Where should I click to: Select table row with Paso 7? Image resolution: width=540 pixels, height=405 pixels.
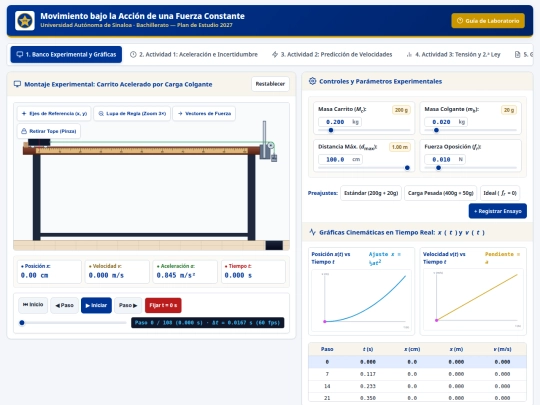[x=417, y=374]
